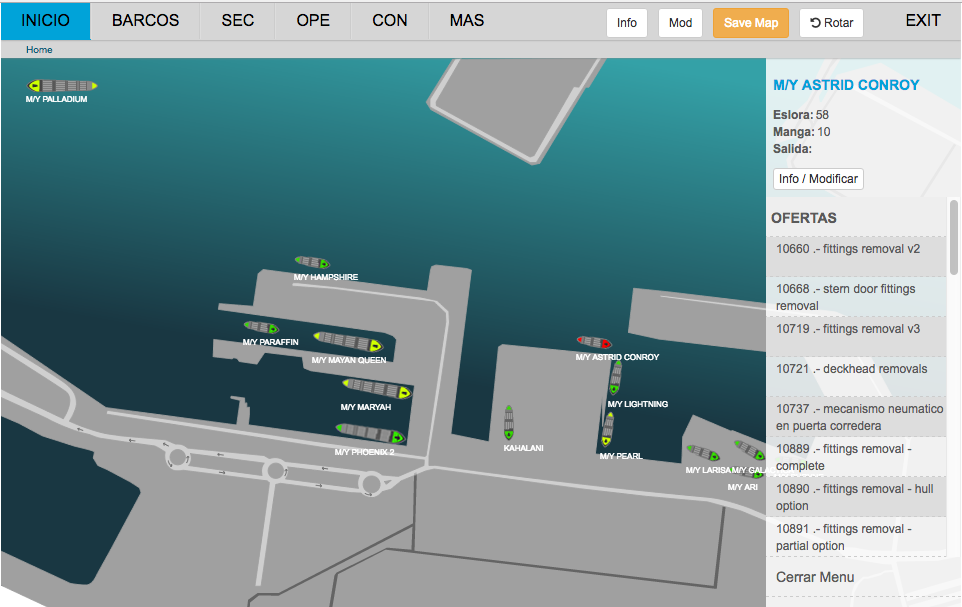962x607 pixels.
Task: Click the M/Y Phoenix 2 ship icon
Action: pyautogui.click(x=370, y=433)
